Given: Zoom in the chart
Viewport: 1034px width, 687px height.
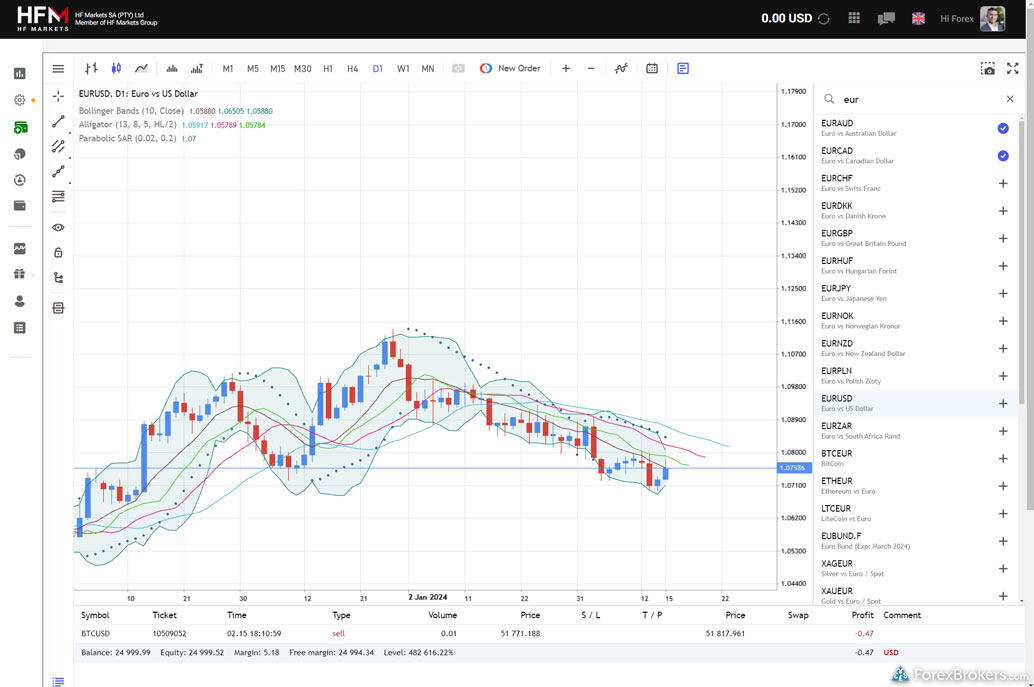Looking at the screenshot, I should pyautogui.click(x=566, y=68).
